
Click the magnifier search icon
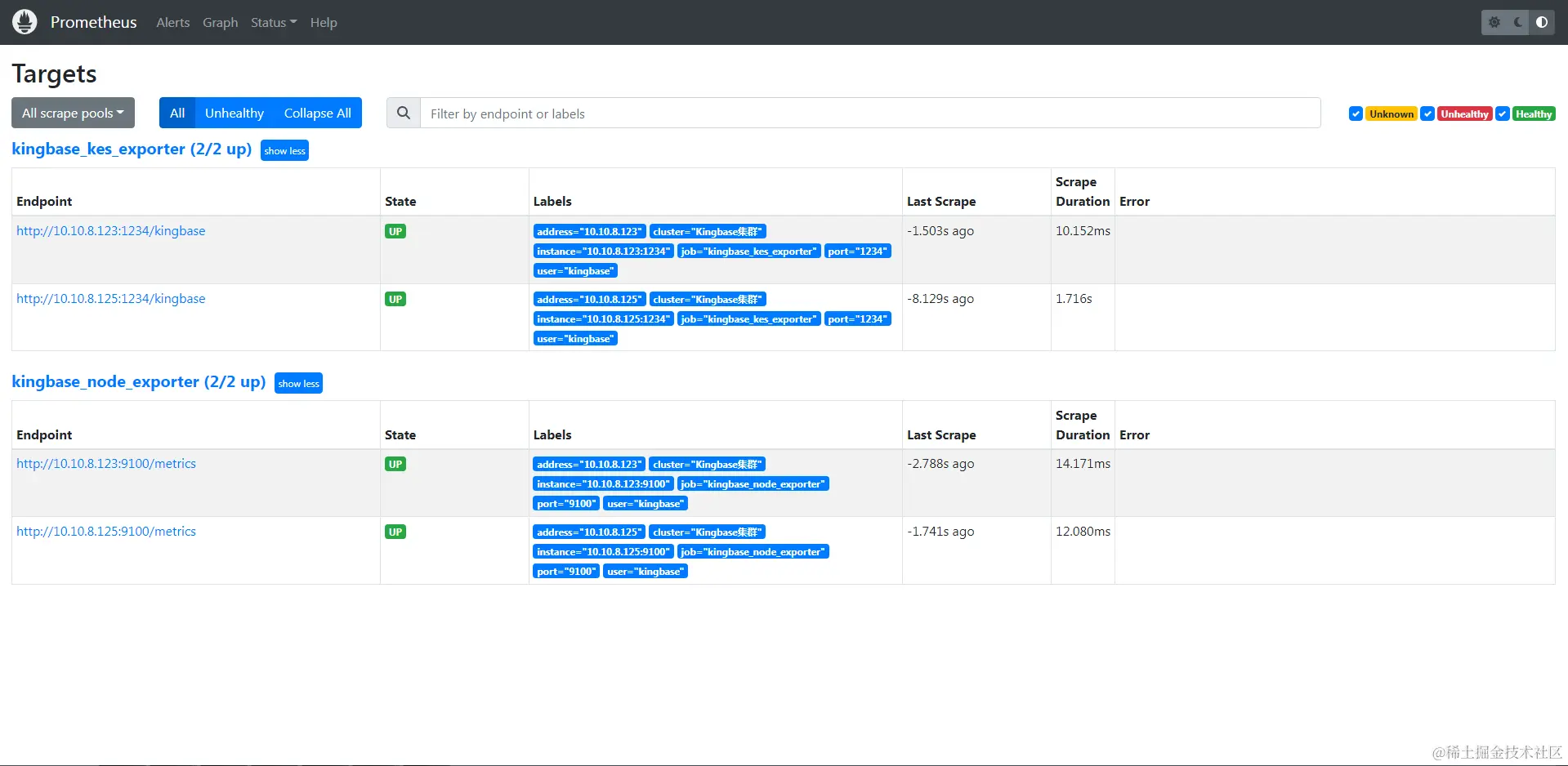404,114
